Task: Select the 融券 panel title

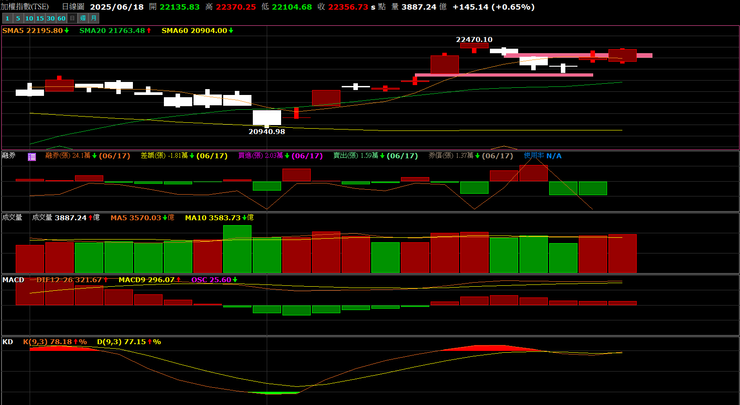Action: [9, 156]
